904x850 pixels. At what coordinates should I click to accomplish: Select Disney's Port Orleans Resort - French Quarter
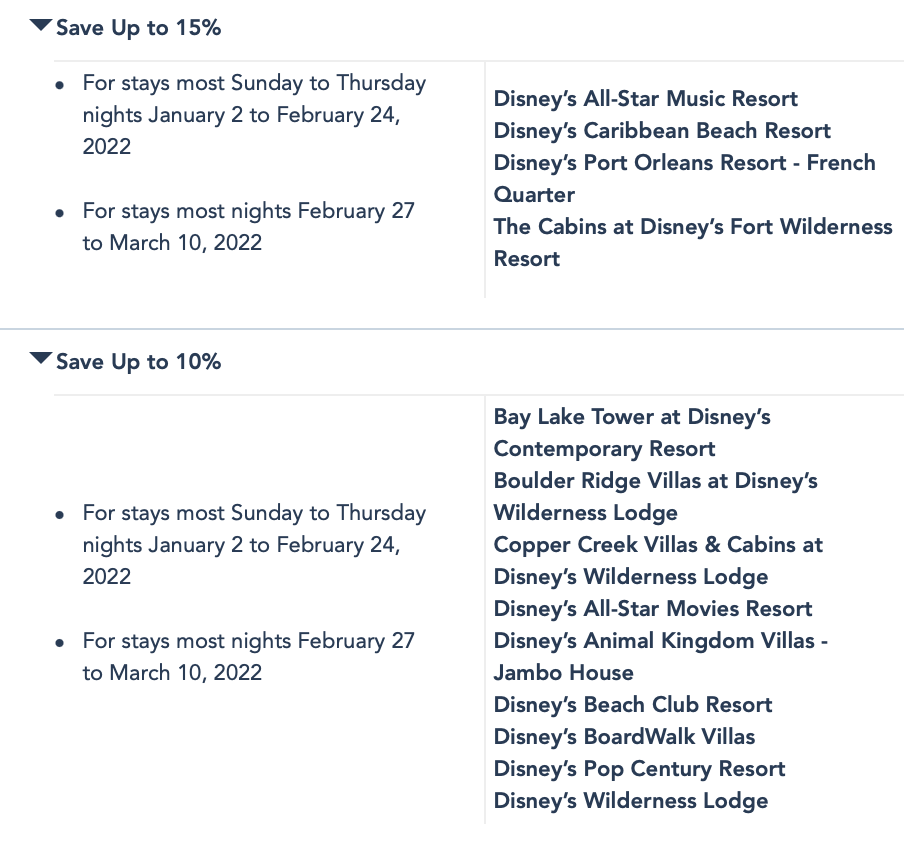684,163
